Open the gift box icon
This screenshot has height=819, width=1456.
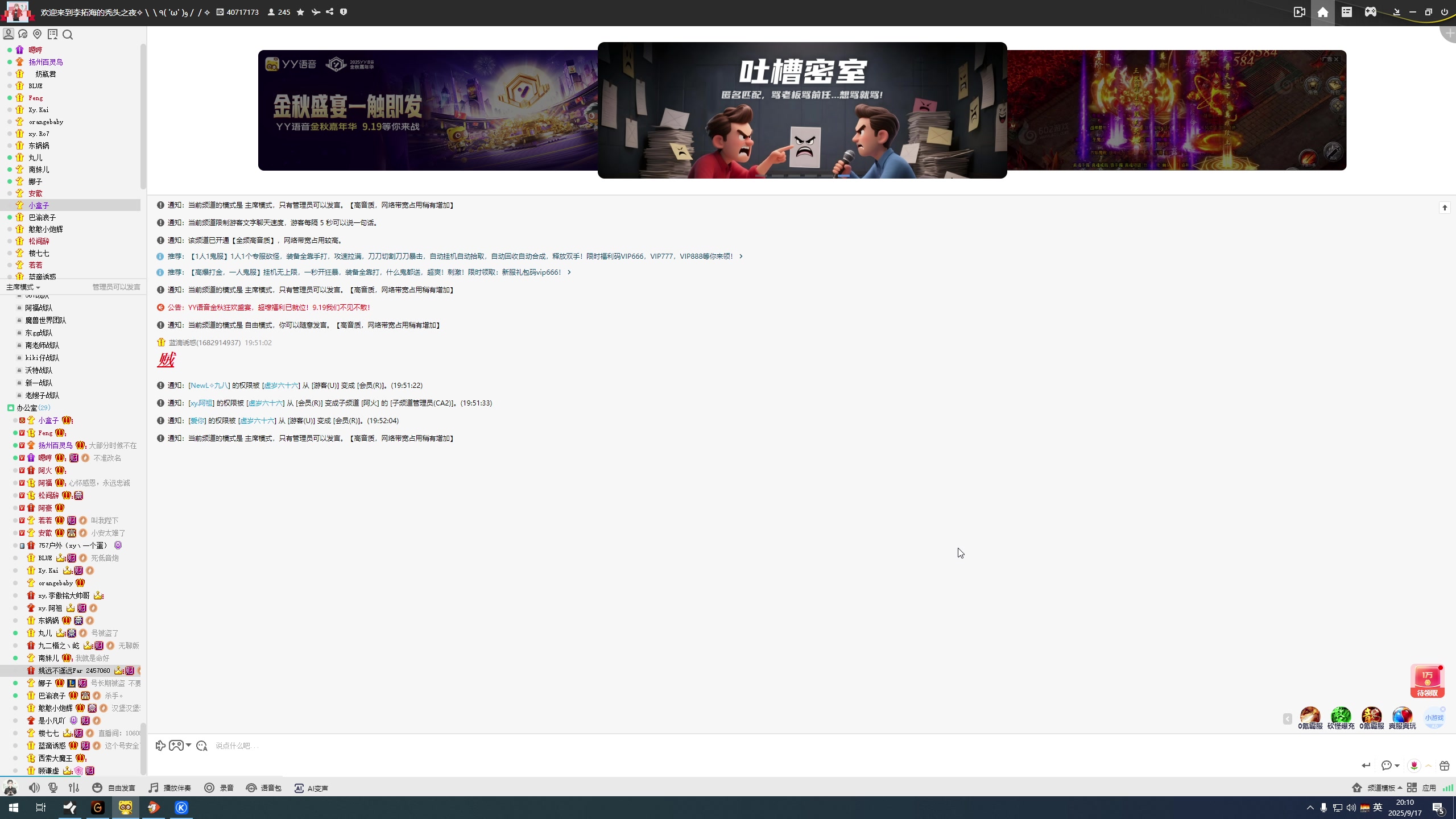[1444, 766]
